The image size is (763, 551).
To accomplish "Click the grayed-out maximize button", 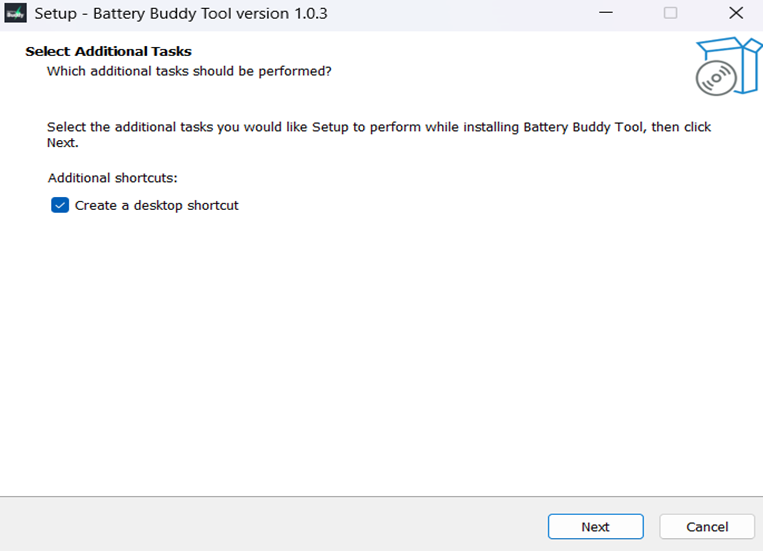I will point(670,14).
